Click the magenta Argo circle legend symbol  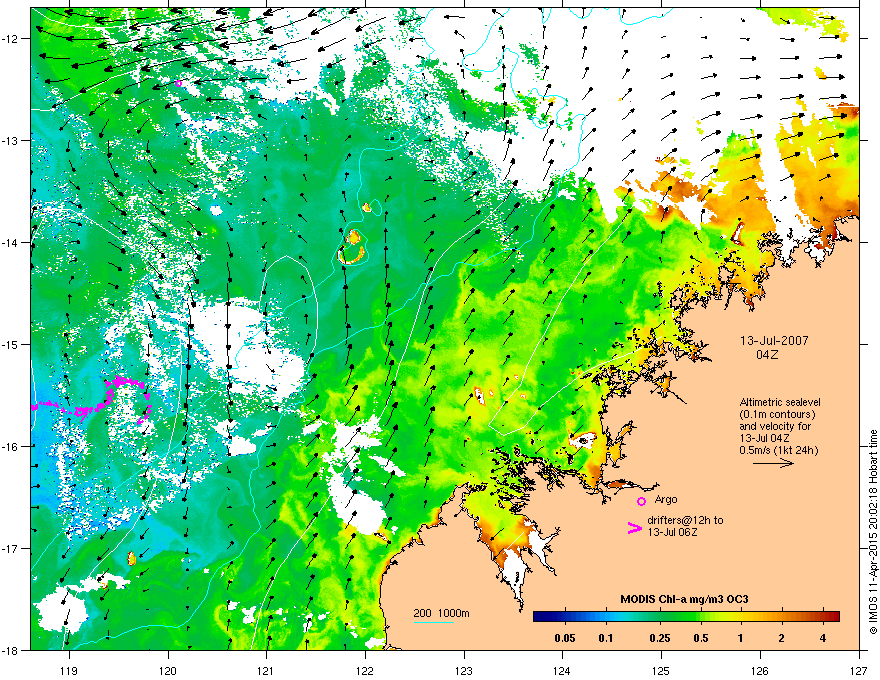pyautogui.click(x=641, y=501)
